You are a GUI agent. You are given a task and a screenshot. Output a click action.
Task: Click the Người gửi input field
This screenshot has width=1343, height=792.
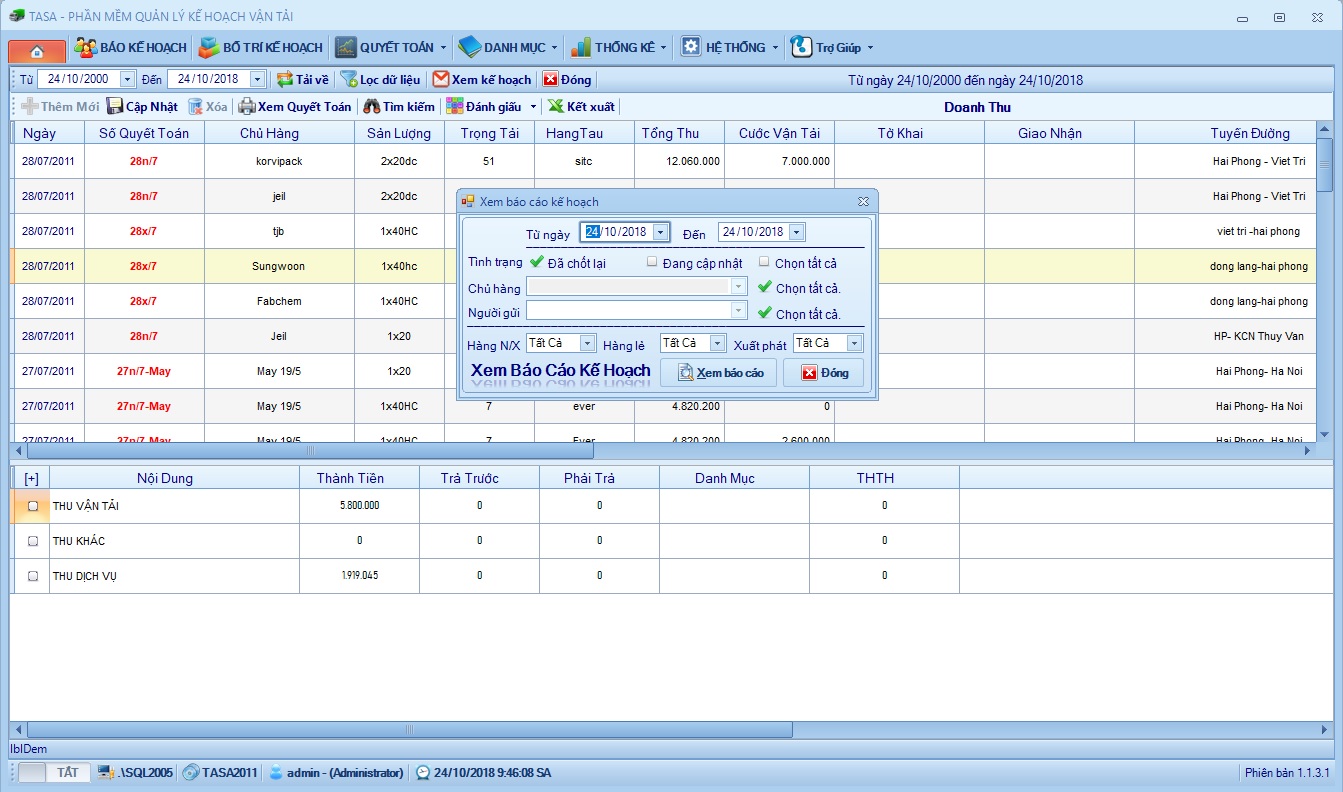click(x=629, y=311)
